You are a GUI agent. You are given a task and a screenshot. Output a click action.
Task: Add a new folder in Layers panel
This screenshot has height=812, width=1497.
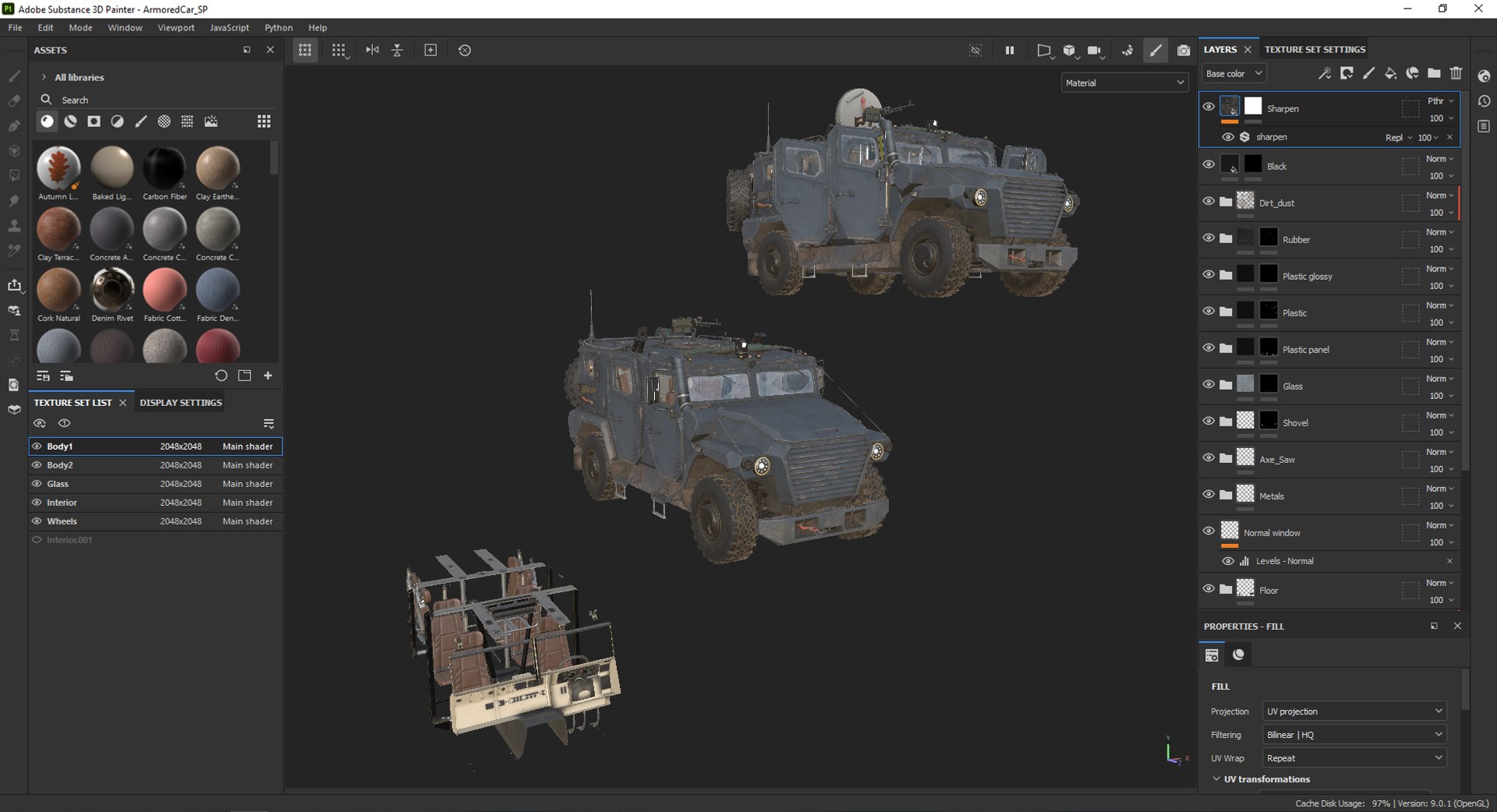[x=1434, y=73]
